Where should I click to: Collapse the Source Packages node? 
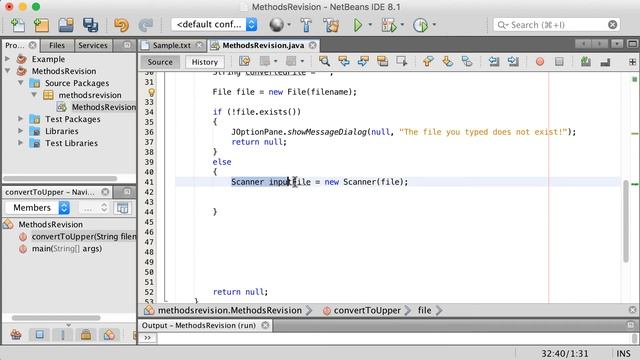[20, 83]
